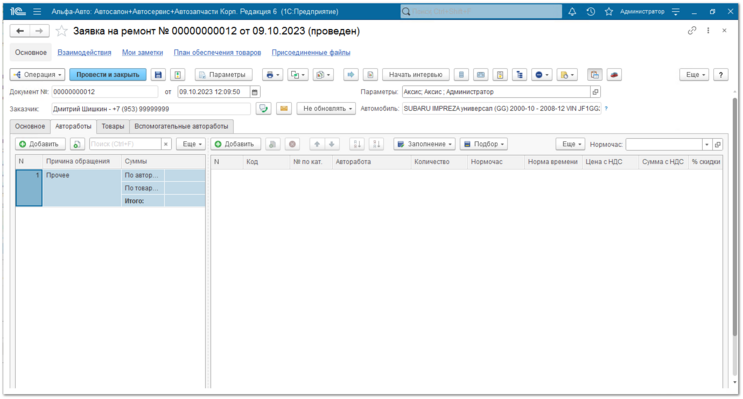The height and width of the screenshot is (399, 743).
Task: Open the Нормочас combo box arrow
Action: tap(707, 145)
